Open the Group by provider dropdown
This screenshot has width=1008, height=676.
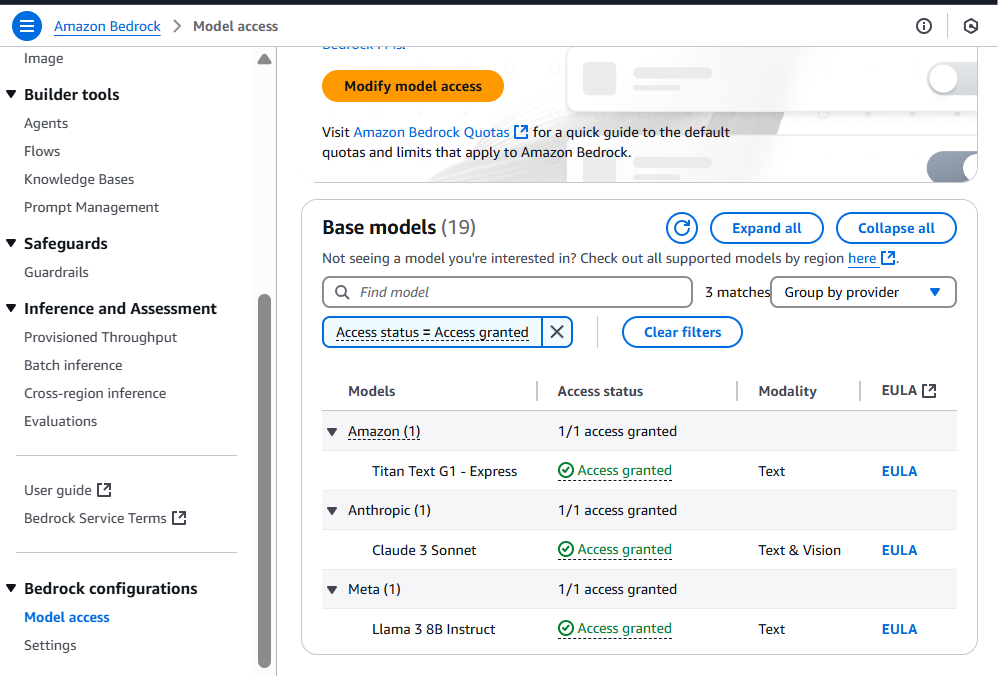pyautogui.click(x=863, y=292)
